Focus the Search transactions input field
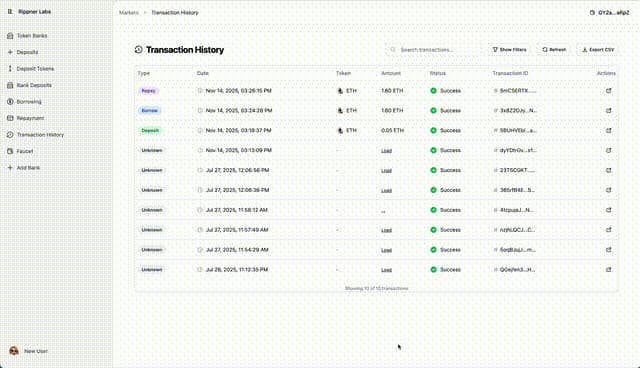Screen dimensions: 640x368 click(x=434, y=50)
